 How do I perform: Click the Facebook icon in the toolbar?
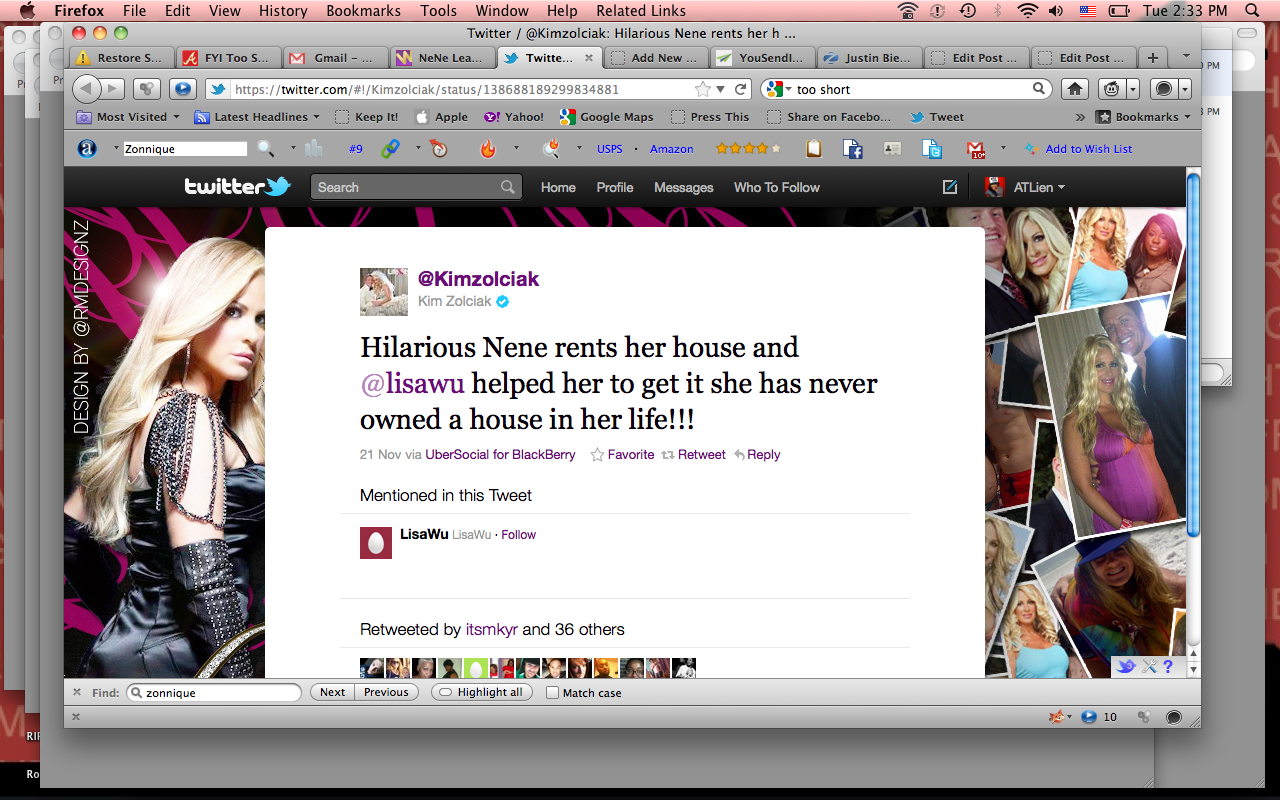tap(853, 149)
